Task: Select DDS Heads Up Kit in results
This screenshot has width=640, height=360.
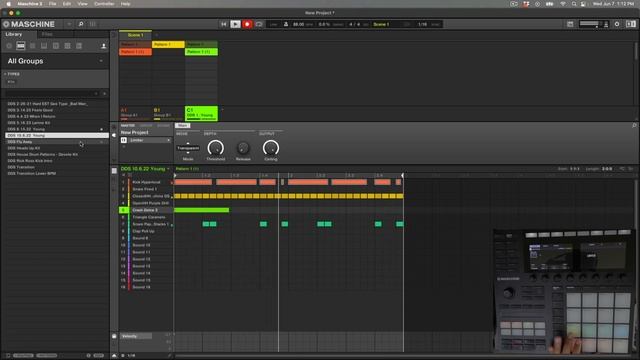Action: point(56,148)
